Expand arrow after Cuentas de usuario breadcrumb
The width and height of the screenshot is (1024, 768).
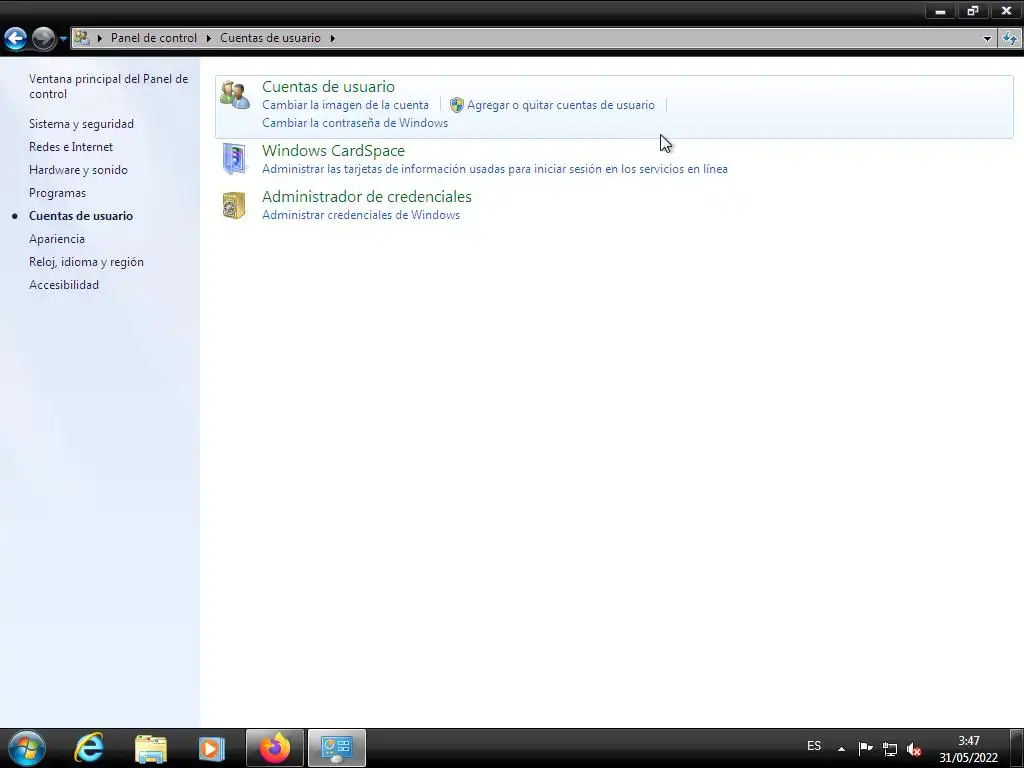(332, 38)
